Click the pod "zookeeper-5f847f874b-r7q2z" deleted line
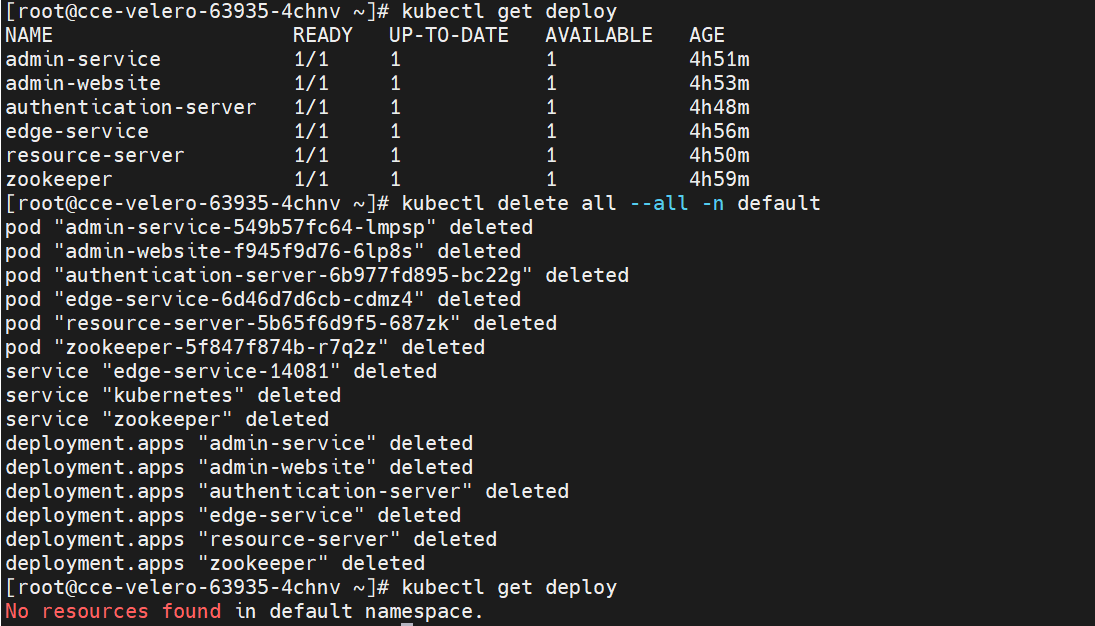Screen dimensions: 1095x626 245,347
